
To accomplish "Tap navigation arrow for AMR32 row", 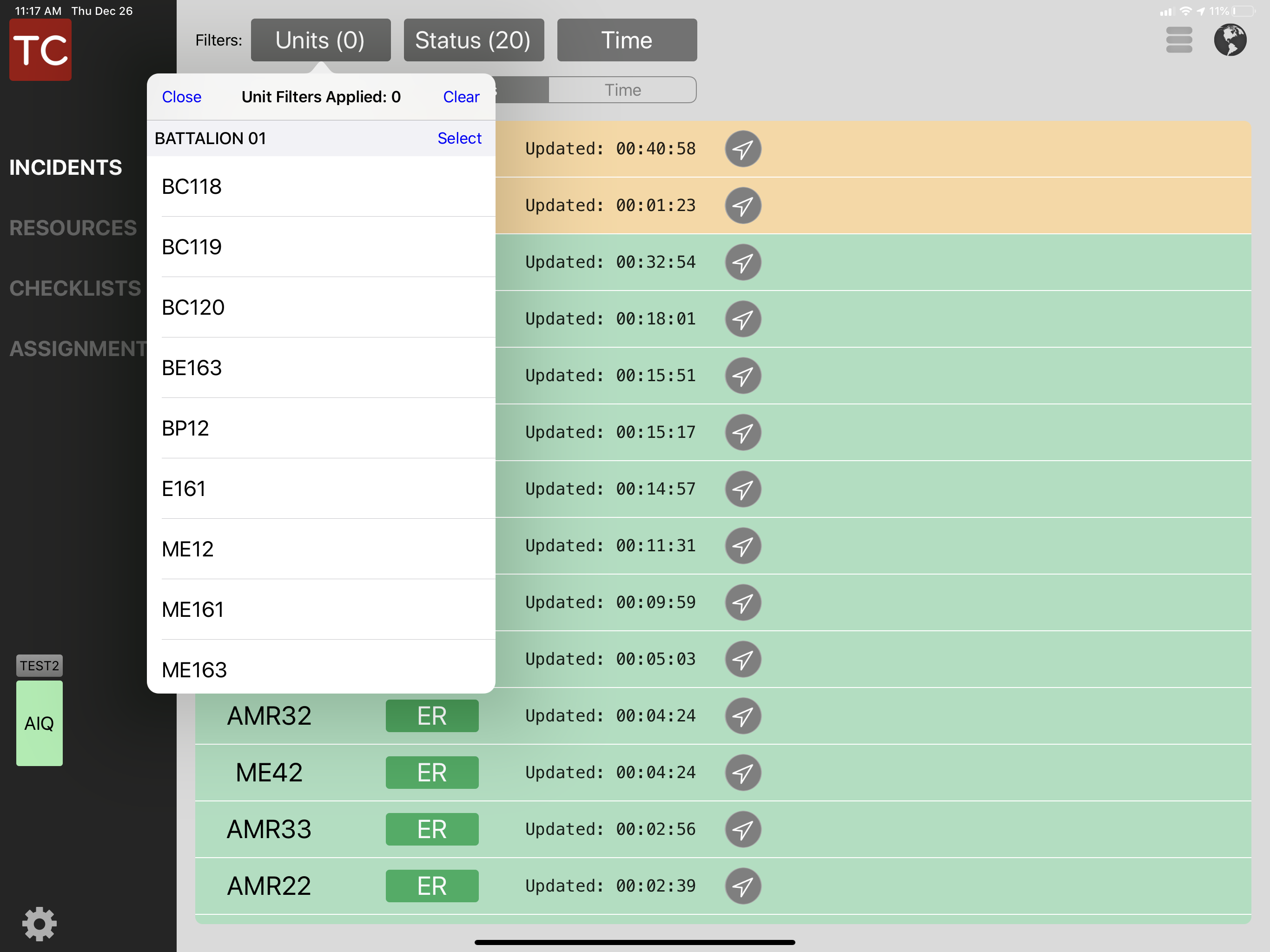I will pos(742,716).
